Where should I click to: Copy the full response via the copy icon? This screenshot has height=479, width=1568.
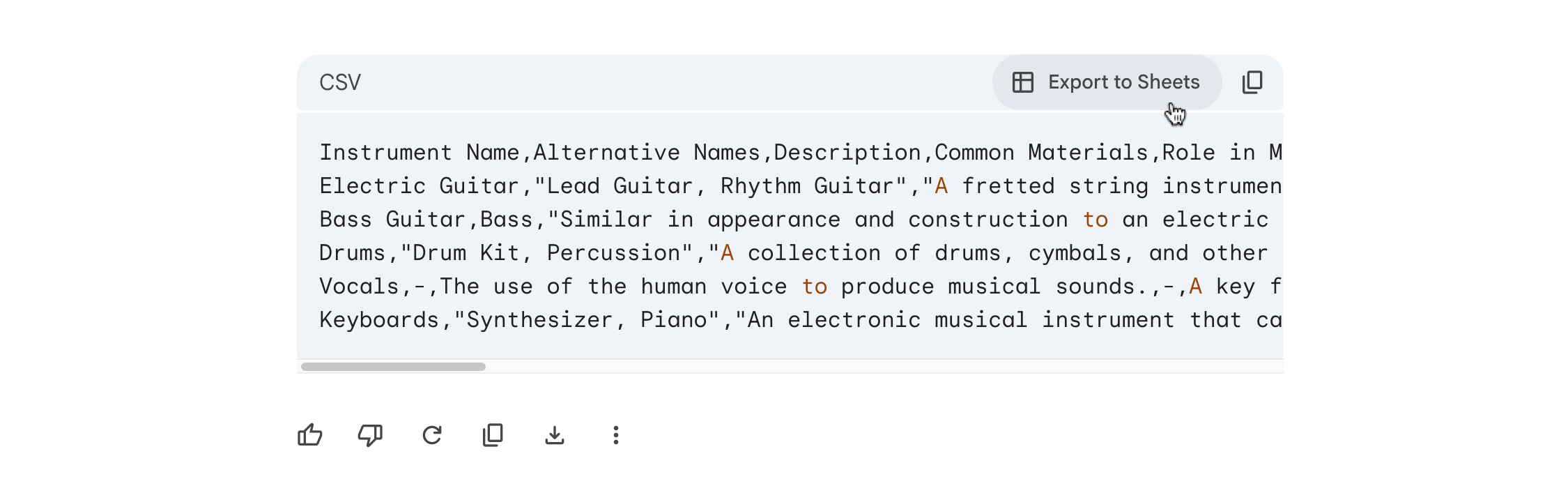point(493,434)
